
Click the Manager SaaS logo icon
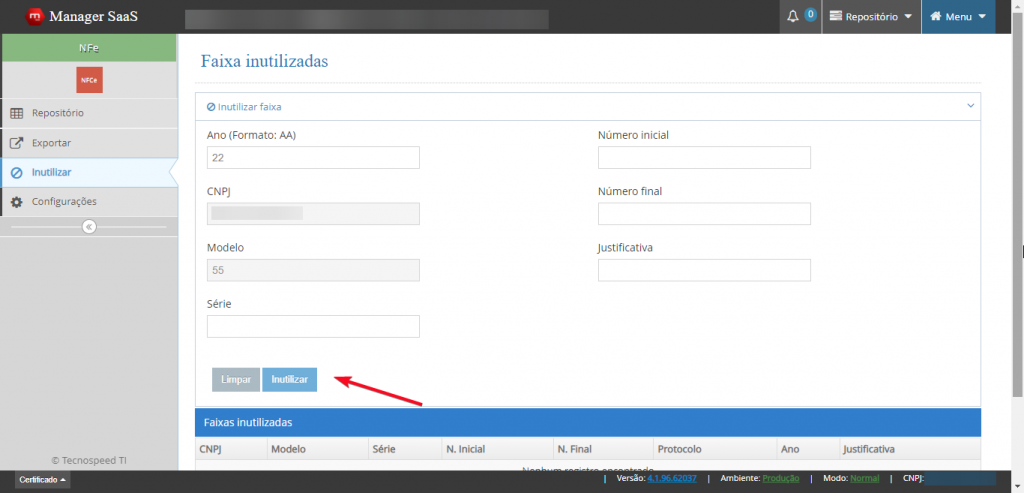click(35, 16)
